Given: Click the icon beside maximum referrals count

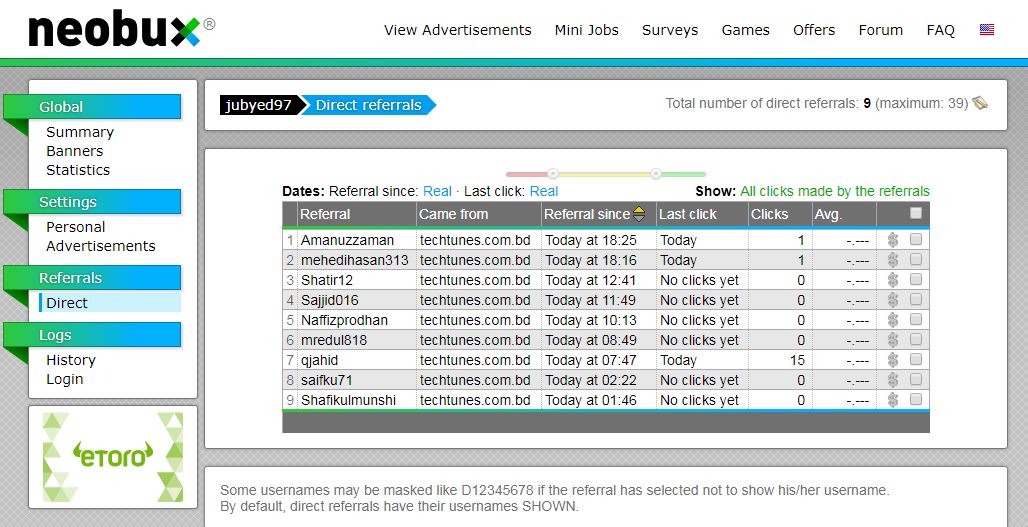Looking at the screenshot, I should [x=980, y=103].
